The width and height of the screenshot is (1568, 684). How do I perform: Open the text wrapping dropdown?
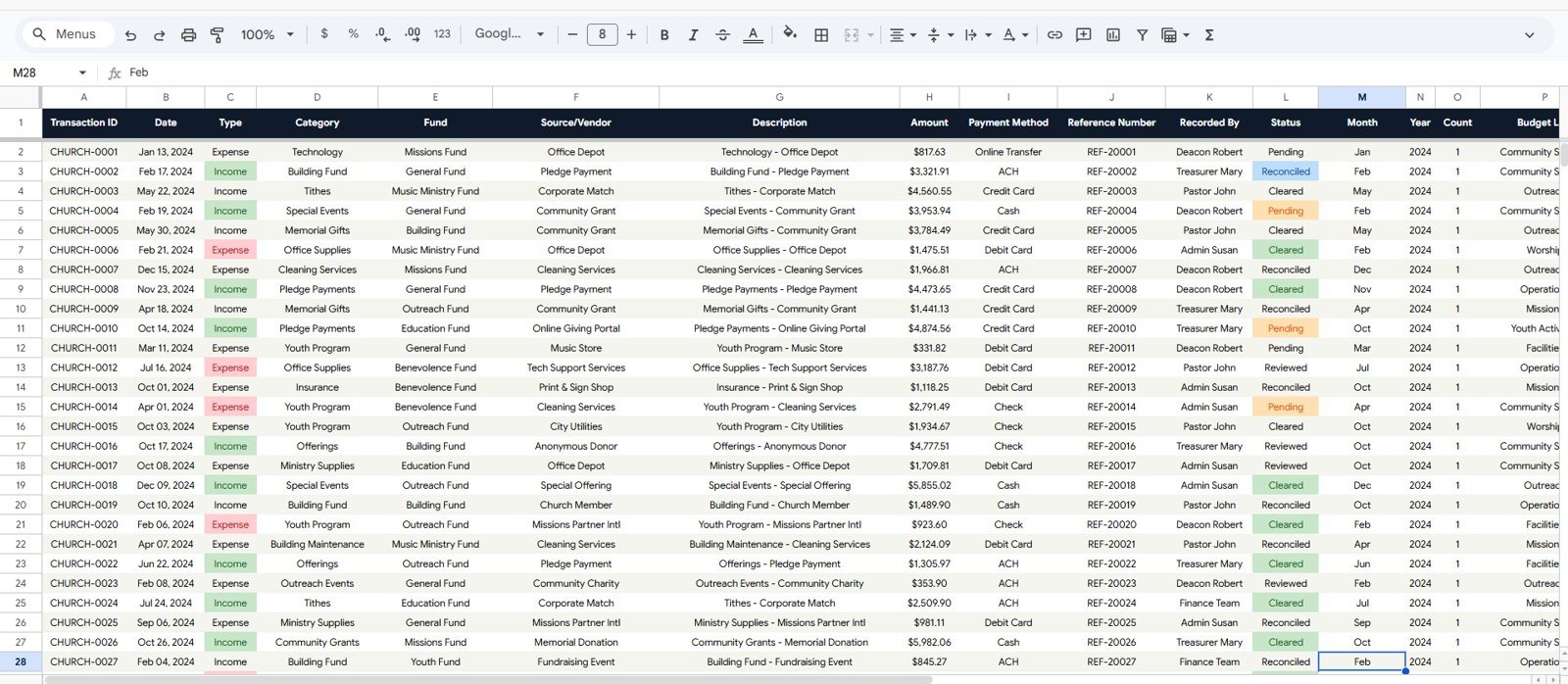(x=977, y=34)
